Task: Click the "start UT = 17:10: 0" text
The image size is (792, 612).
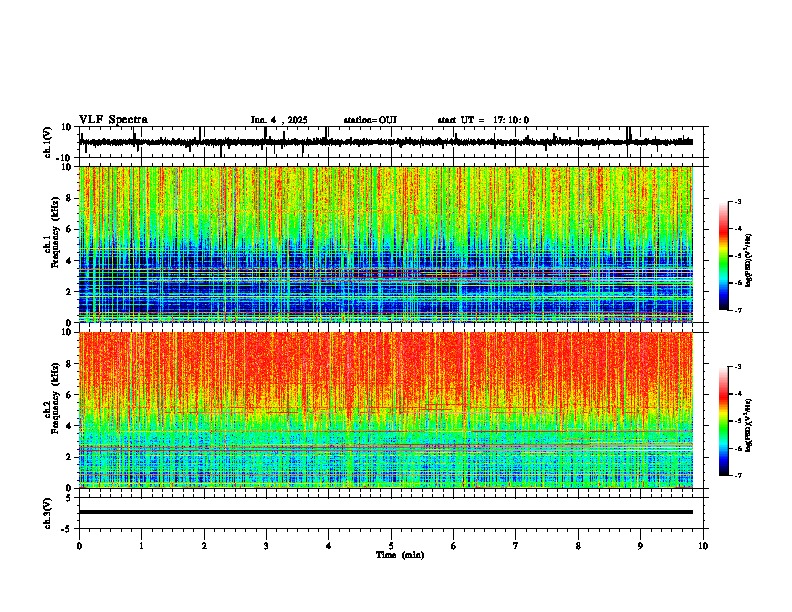Action: click(483, 120)
